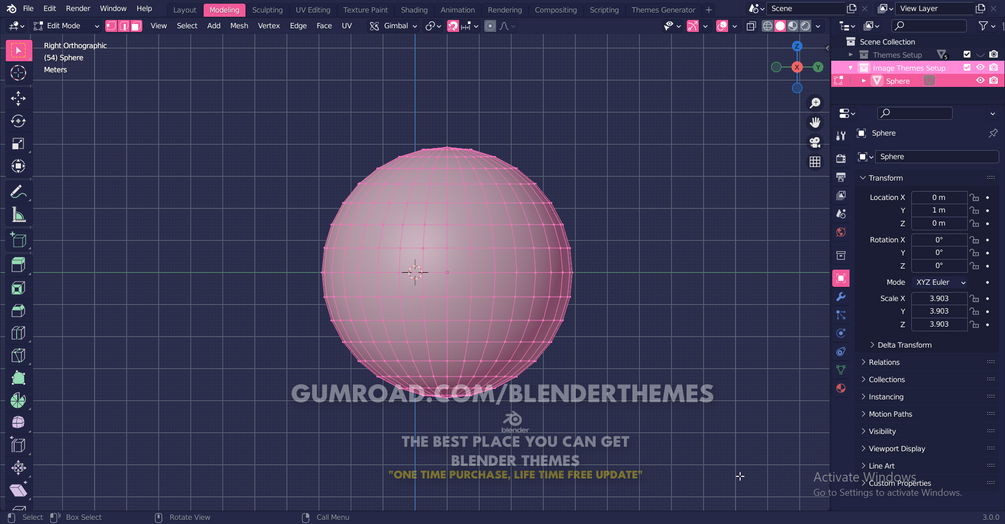This screenshot has width=1005, height=524.
Task: Toggle proportional editing button
Action: pyautogui.click(x=490, y=26)
